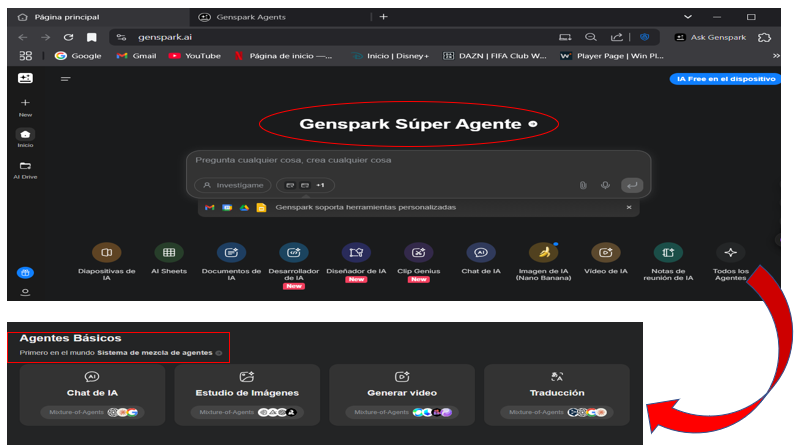
Task: Open the tab list dropdown chevron
Action: [x=688, y=17]
